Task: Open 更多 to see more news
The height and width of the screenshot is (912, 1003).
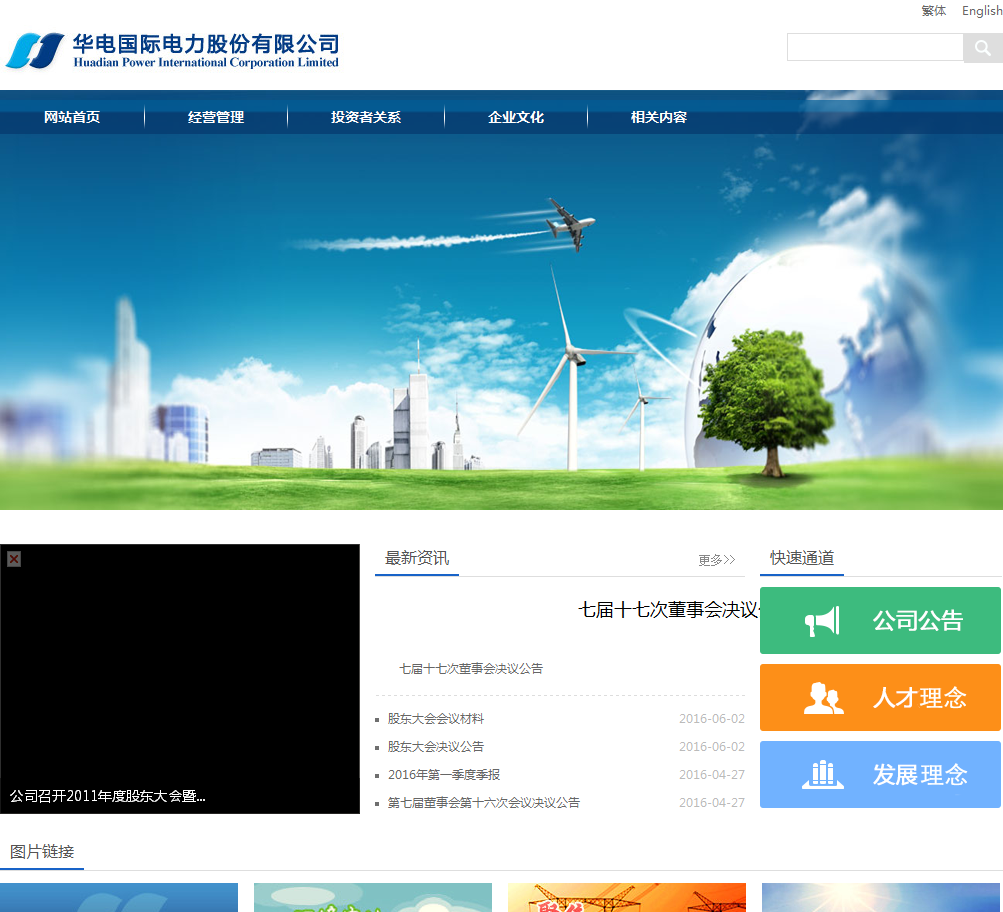Action: coord(716,560)
